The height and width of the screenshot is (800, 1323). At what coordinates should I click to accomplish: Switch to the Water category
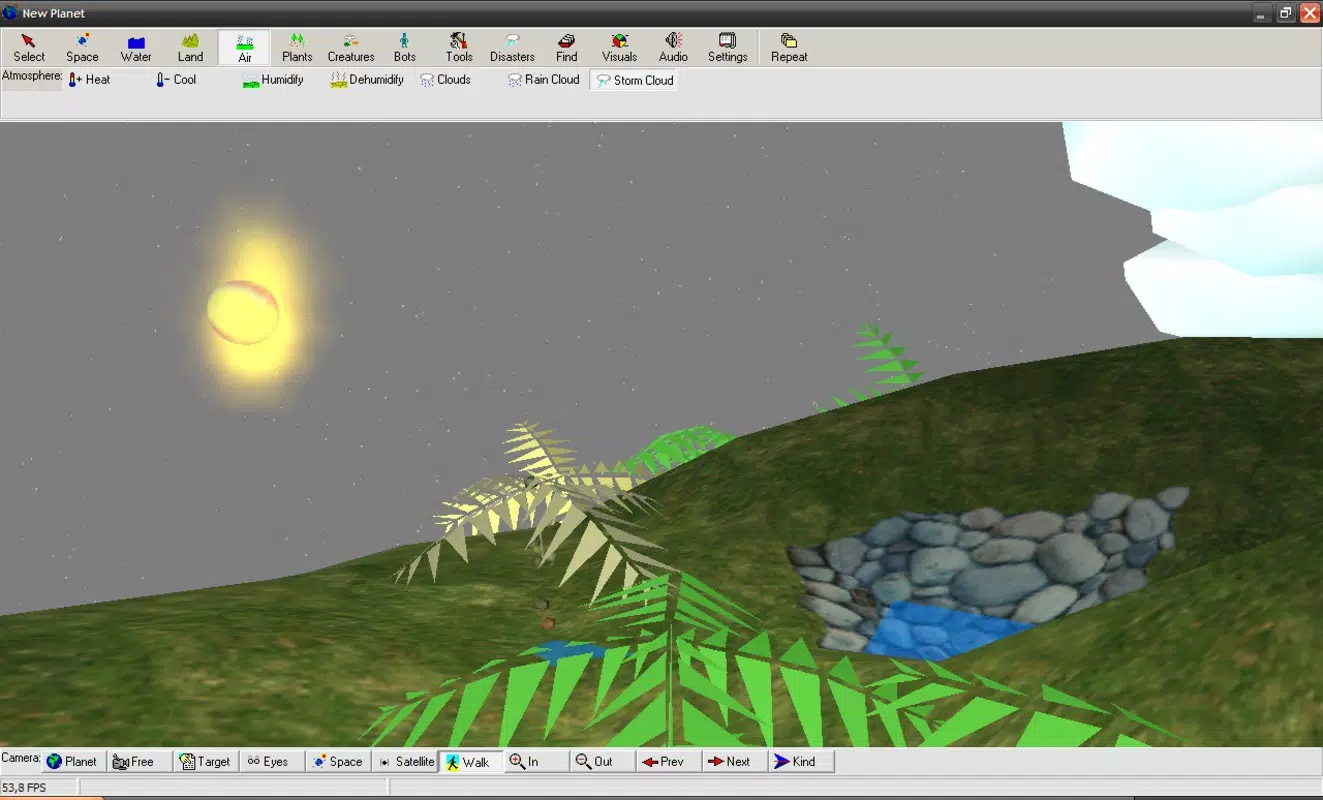136,48
